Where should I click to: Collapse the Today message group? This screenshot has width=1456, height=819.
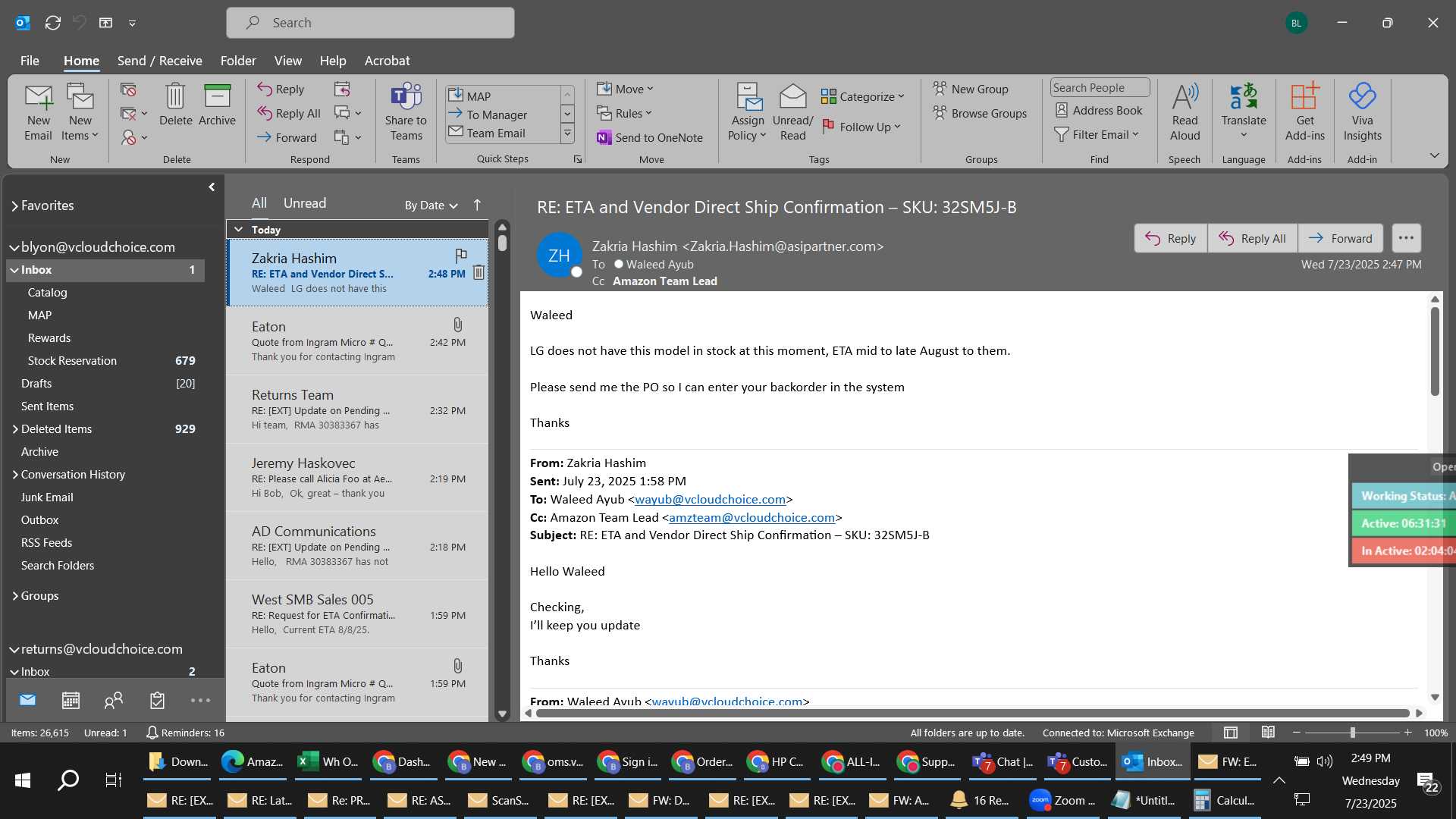point(238,229)
